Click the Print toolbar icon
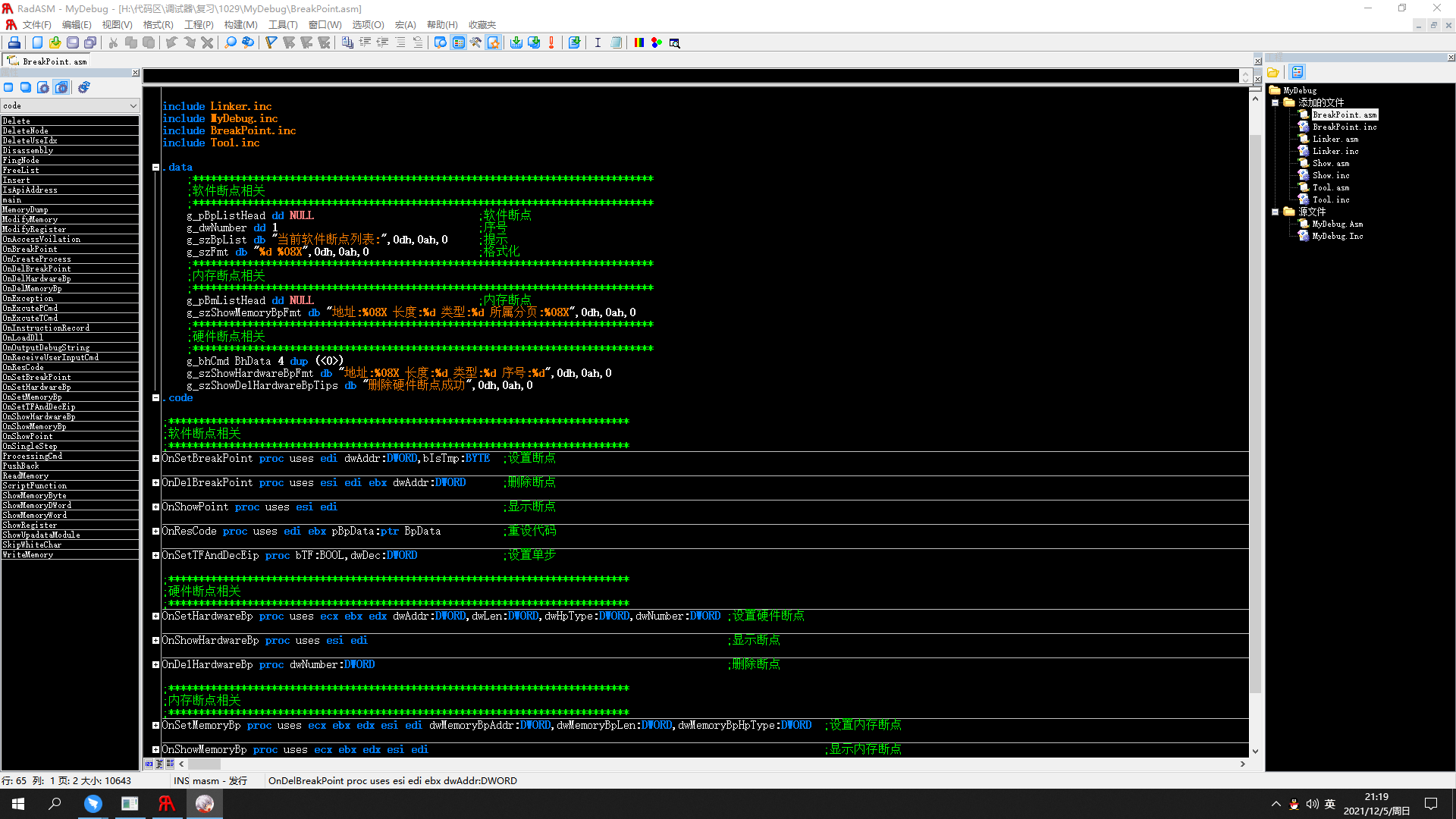This screenshot has width=1456, height=819. tap(14, 42)
